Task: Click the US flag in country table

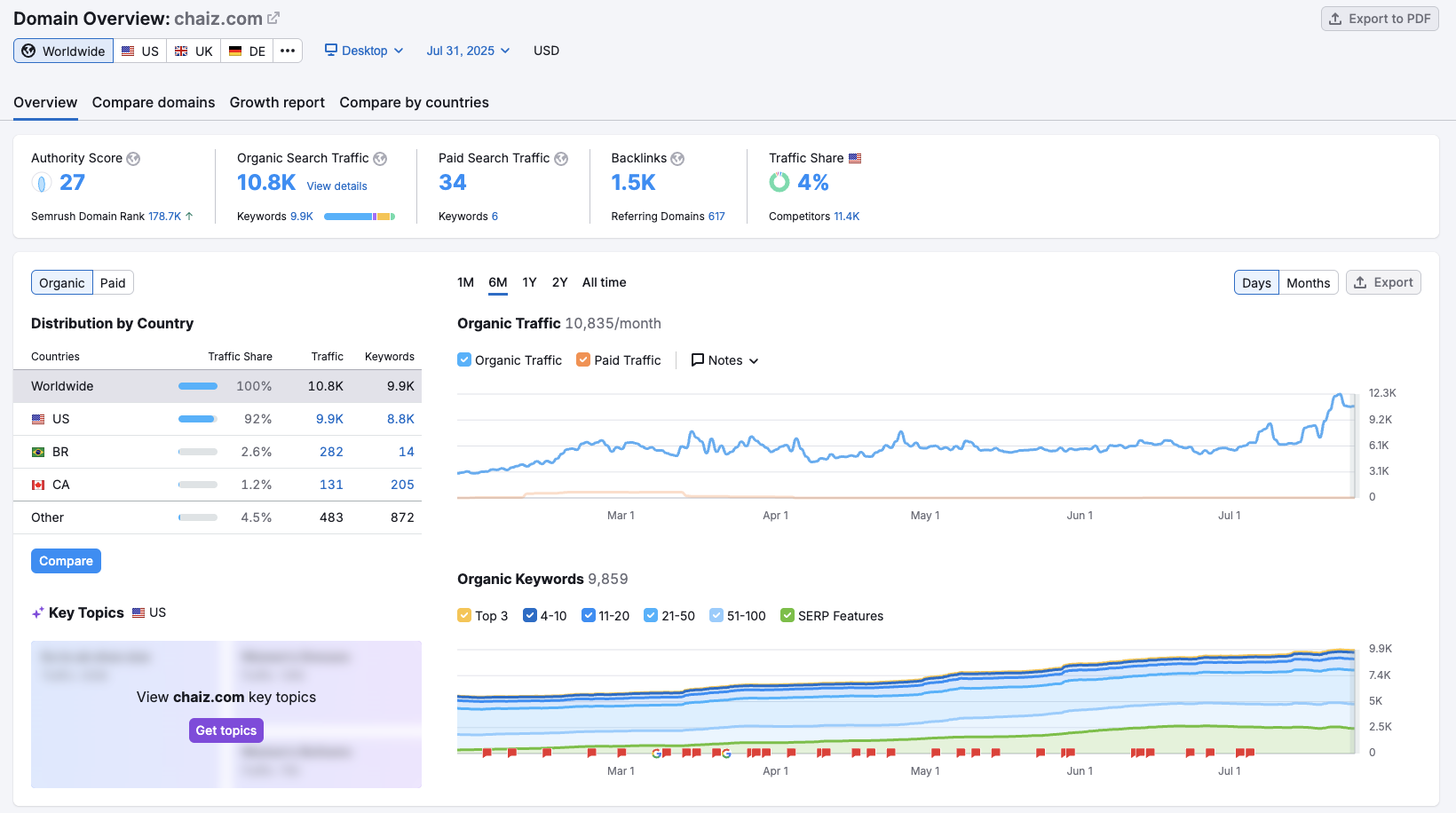Action: click(x=38, y=419)
